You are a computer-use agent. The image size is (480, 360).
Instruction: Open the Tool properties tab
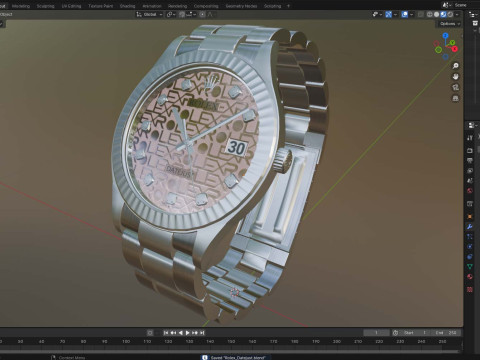click(x=470, y=137)
